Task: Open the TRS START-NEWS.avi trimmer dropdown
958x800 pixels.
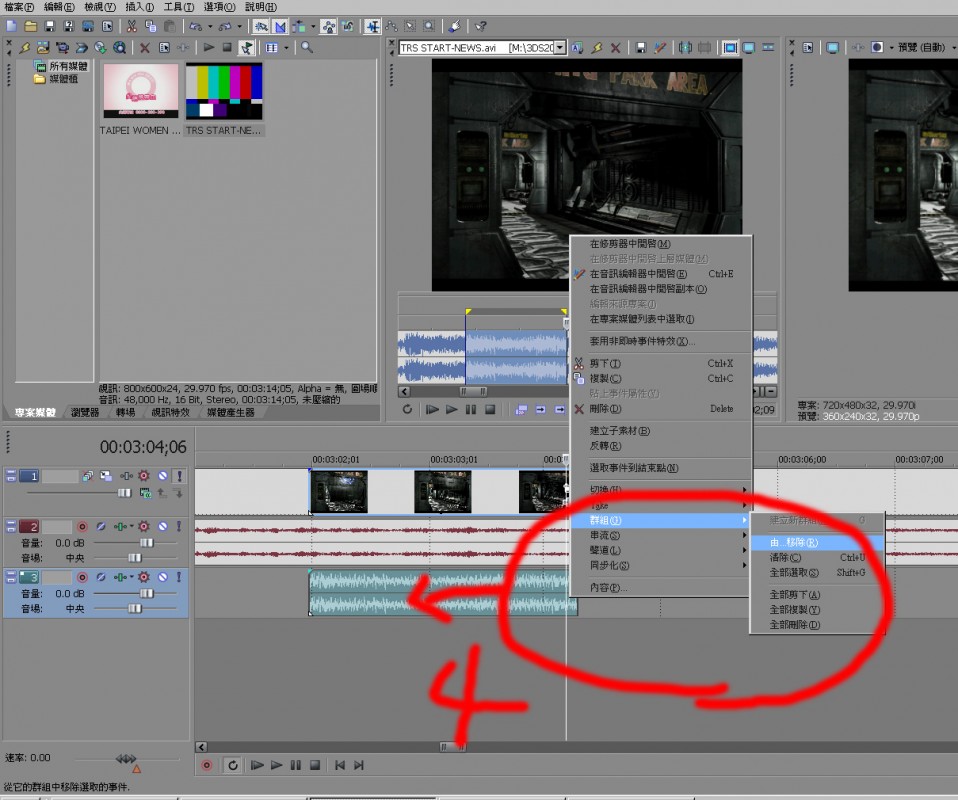Action: [560, 47]
